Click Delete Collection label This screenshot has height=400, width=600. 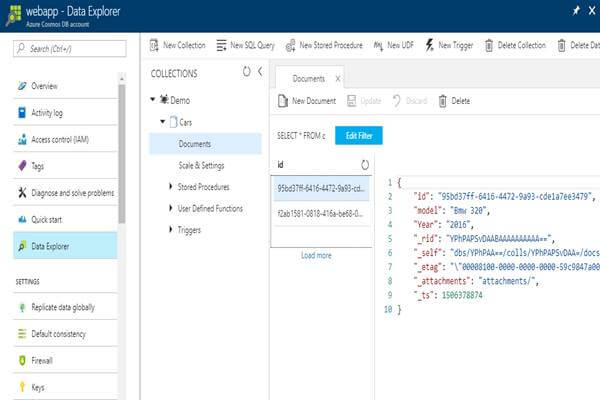click(x=522, y=45)
